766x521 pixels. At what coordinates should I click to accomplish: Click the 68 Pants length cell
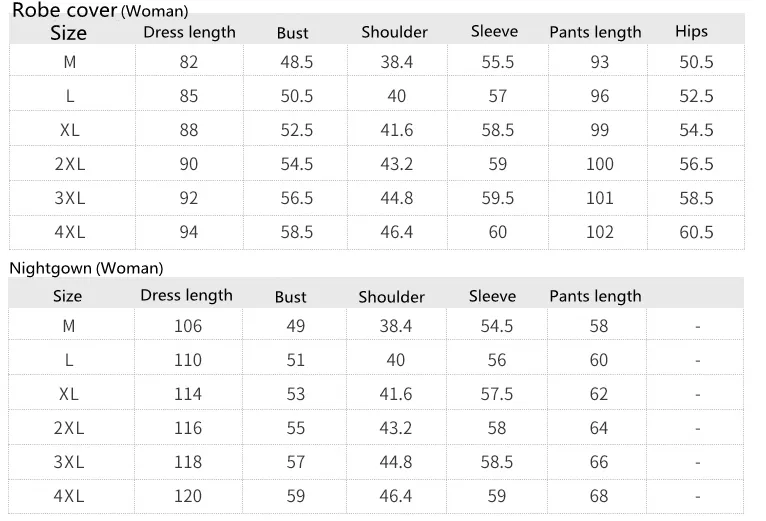[599, 496]
